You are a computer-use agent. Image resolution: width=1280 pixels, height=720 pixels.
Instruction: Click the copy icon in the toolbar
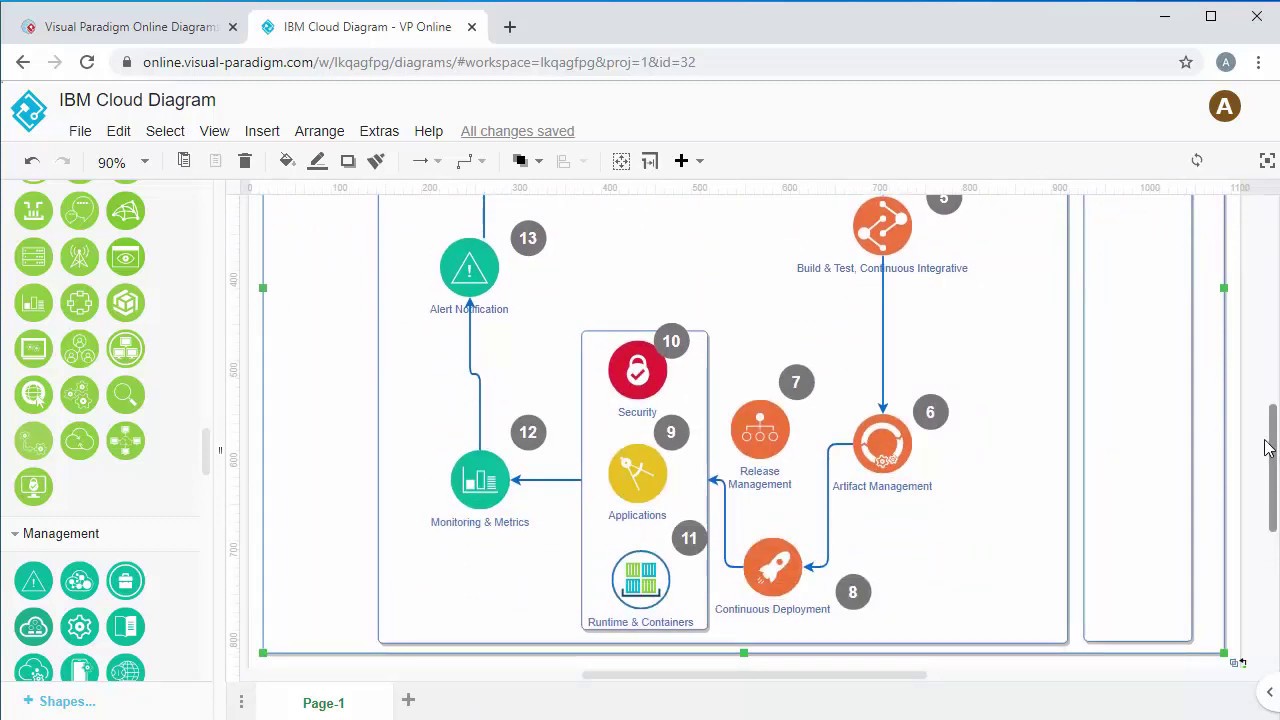click(184, 161)
